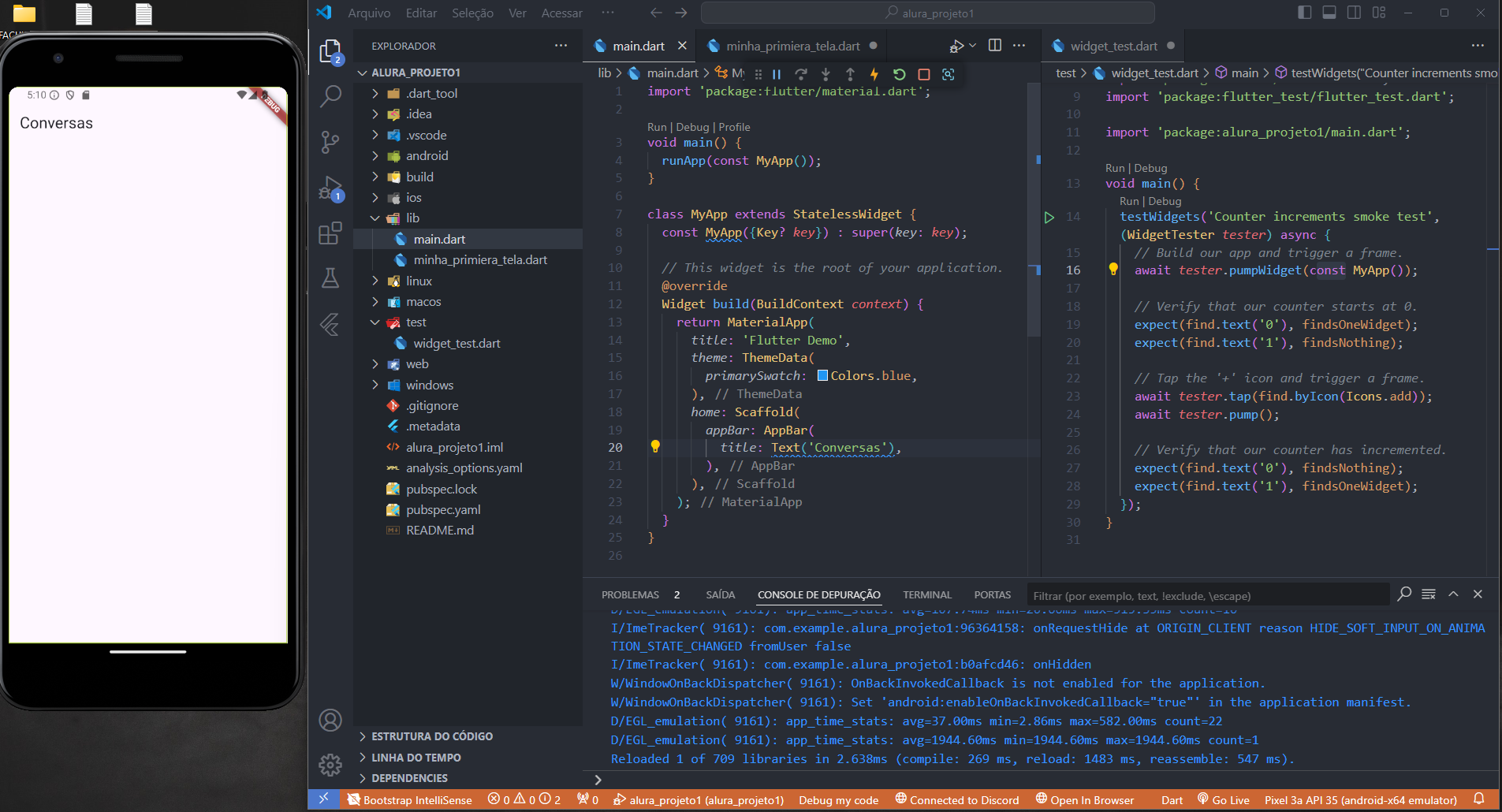
Task: Click the alura_projeto1 command center search
Action: pos(927,13)
